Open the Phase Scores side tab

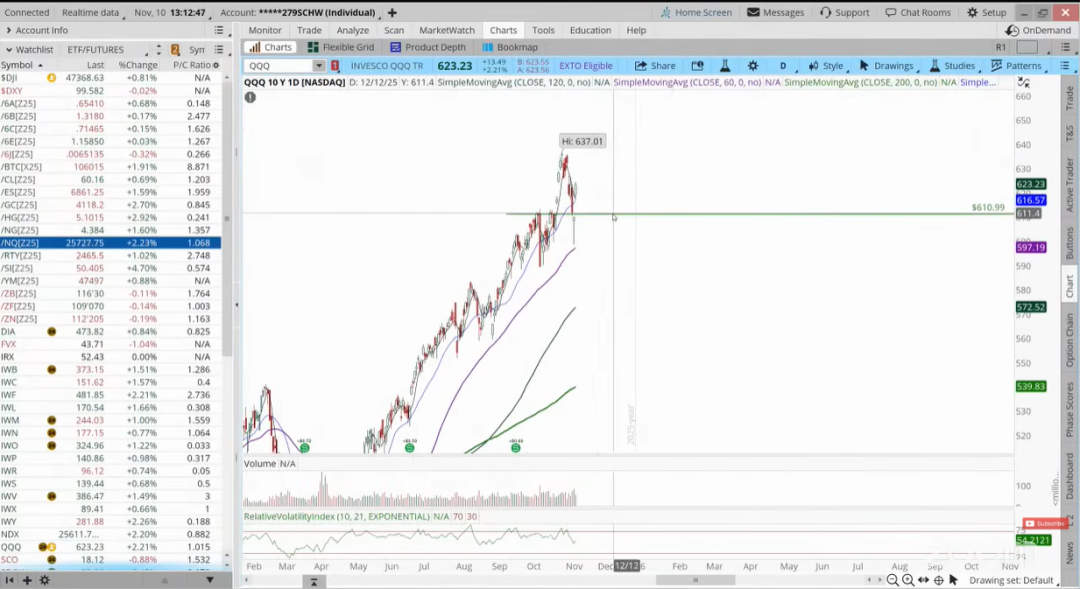pos(1070,409)
